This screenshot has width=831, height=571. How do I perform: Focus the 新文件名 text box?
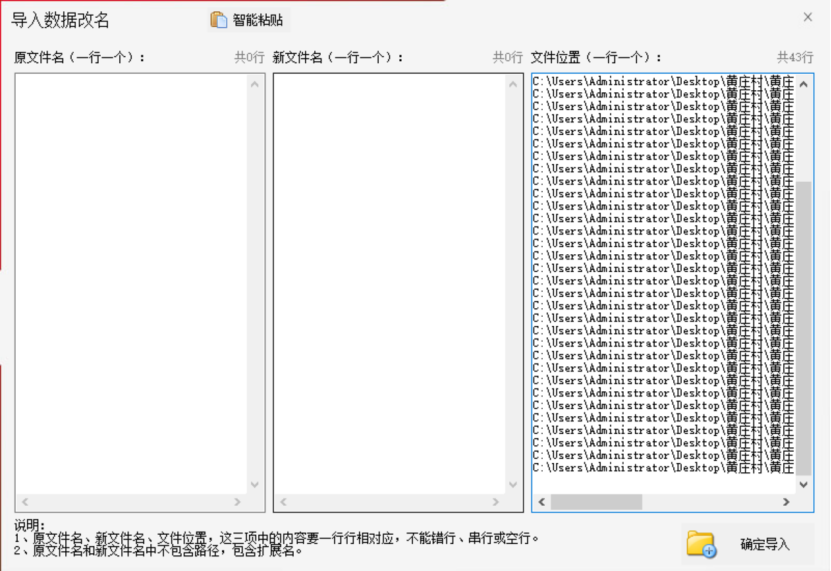point(388,280)
